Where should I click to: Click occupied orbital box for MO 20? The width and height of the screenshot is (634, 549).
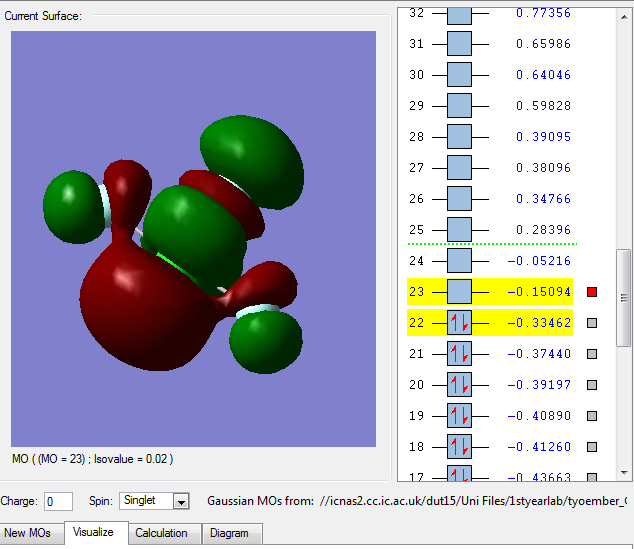coord(459,385)
